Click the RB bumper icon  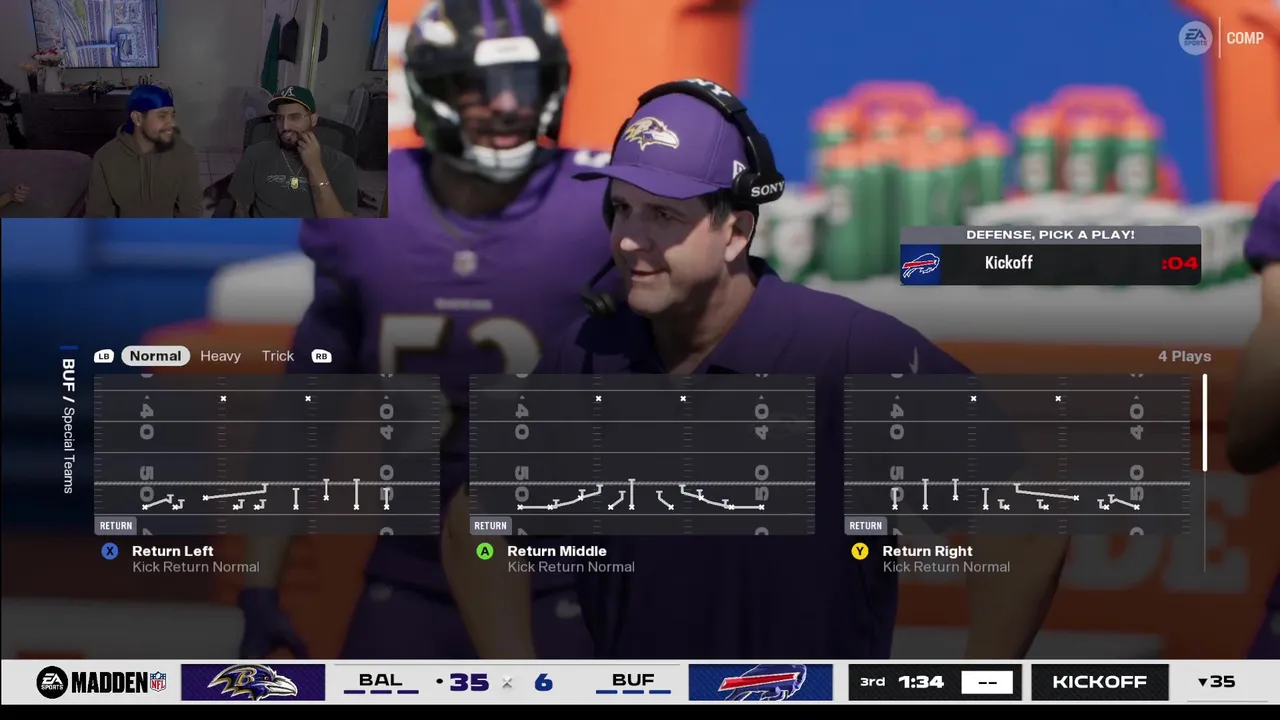[x=321, y=356]
